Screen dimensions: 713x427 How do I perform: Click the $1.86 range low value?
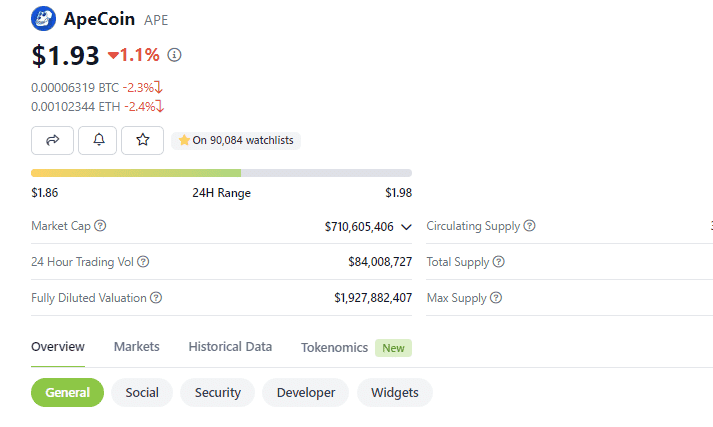pyautogui.click(x=45, y=193)
